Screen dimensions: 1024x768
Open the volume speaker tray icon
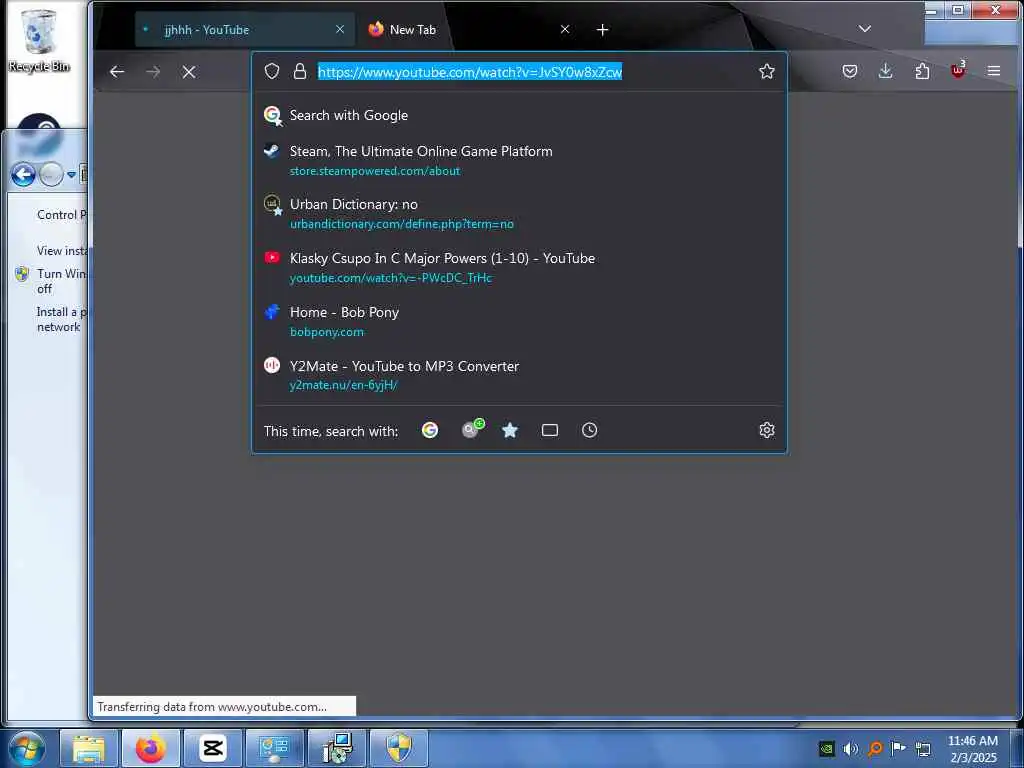click(x=850, y=748)
